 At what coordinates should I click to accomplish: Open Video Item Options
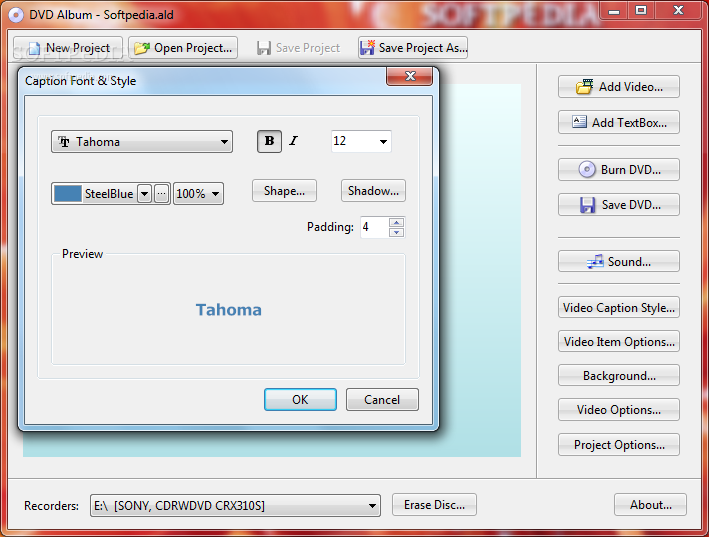pos(619,341)
